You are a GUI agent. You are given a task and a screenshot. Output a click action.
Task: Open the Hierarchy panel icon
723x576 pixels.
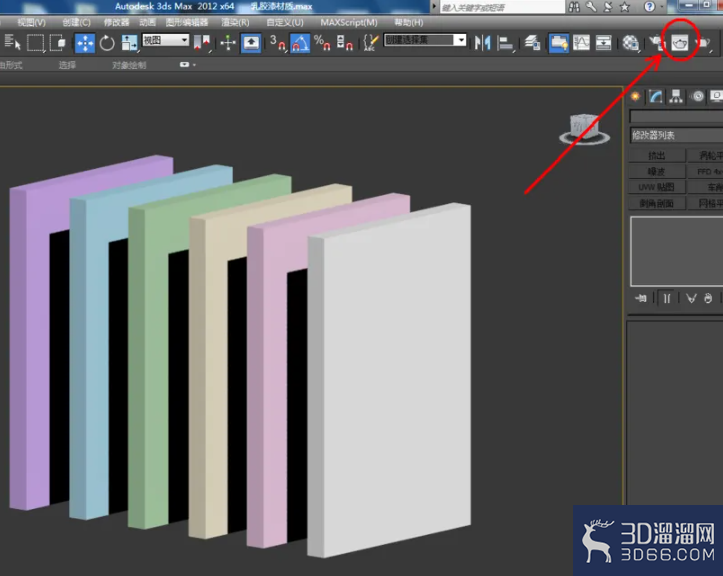(x=676, y=96)
